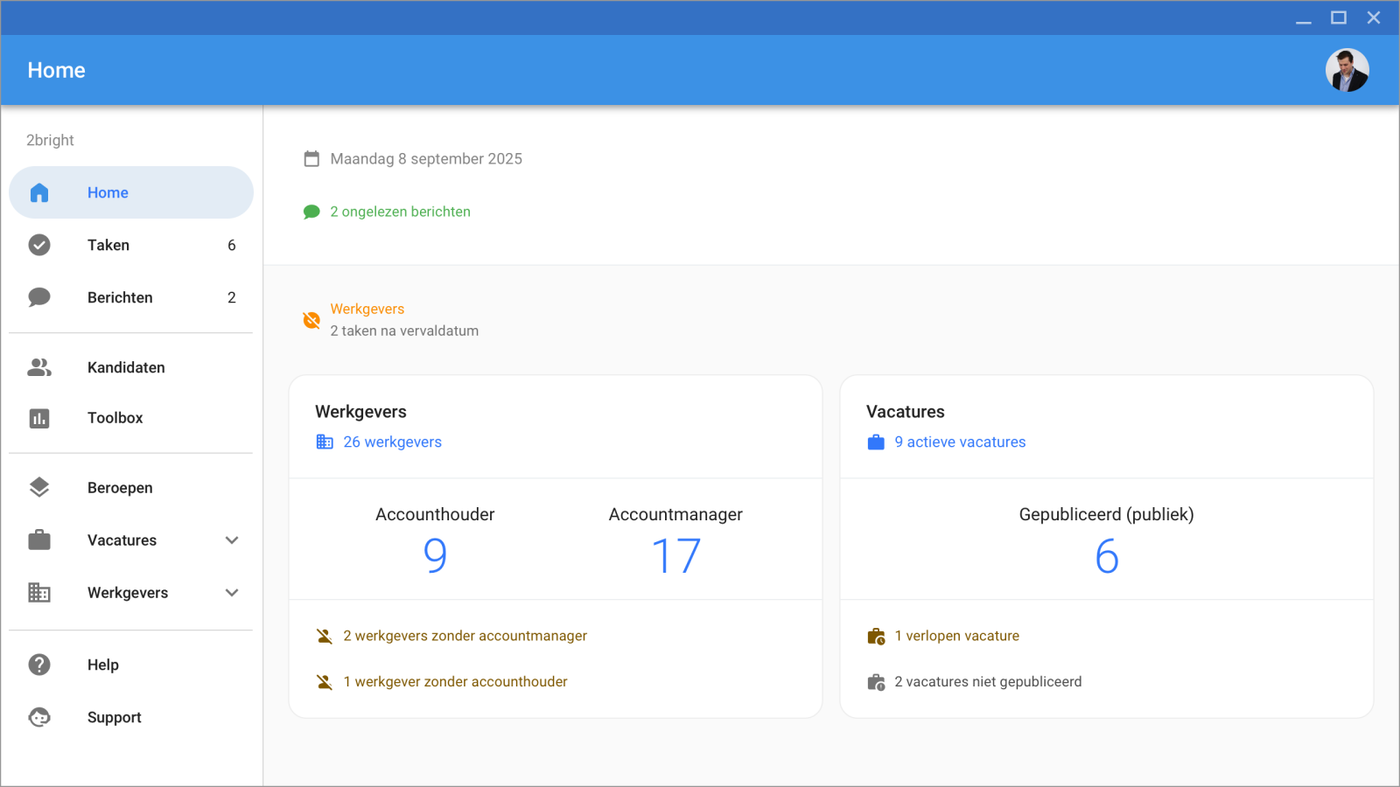Image resolution: width=1400 pixels, height=787 pixels.
Task: Maximize the application window
Action: (x=1338, y=18)
